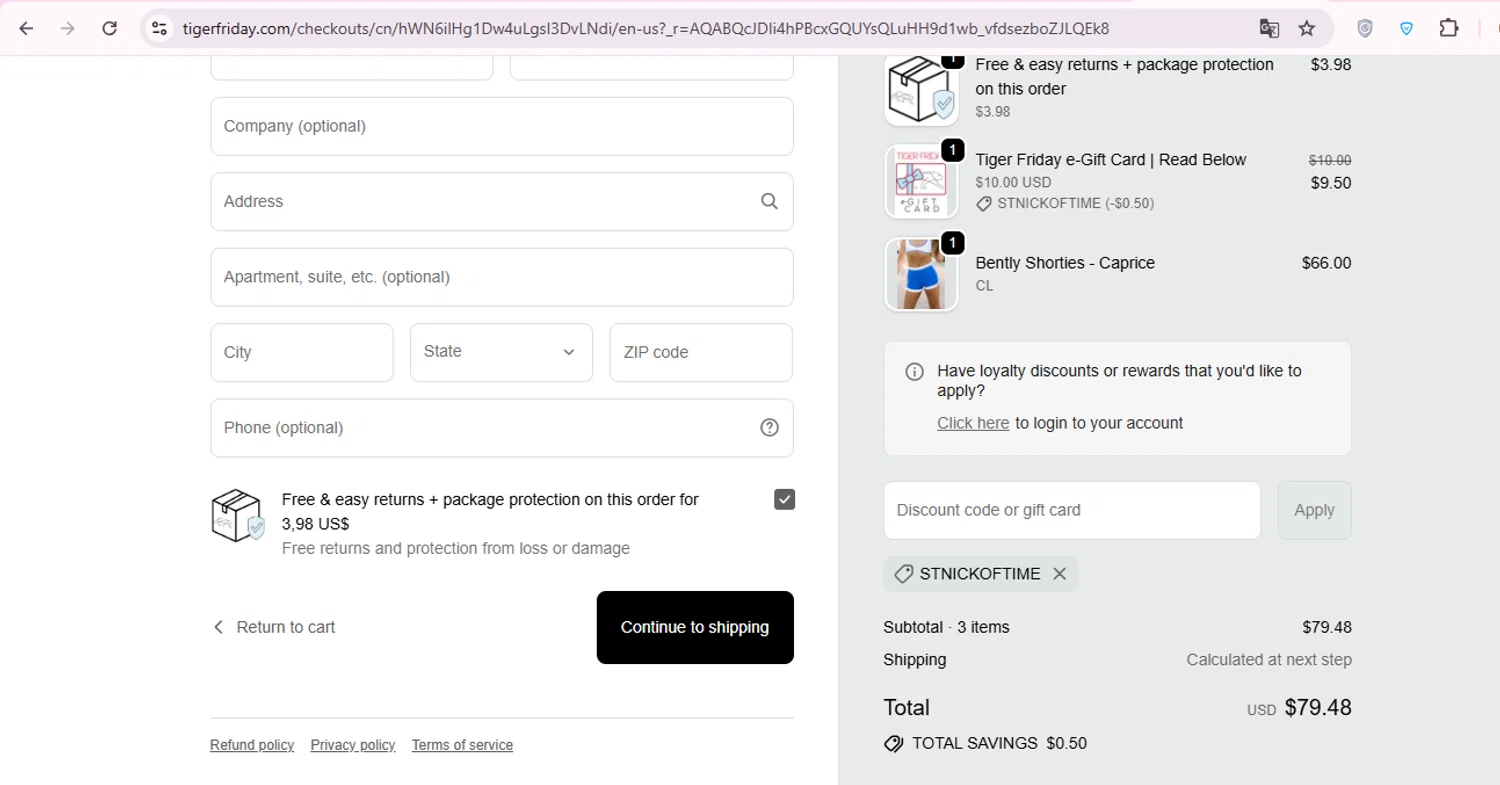The image size is (1500, 785).
Task: Uncheck the package protection checkbox
Action: click(x=785, y=499)
